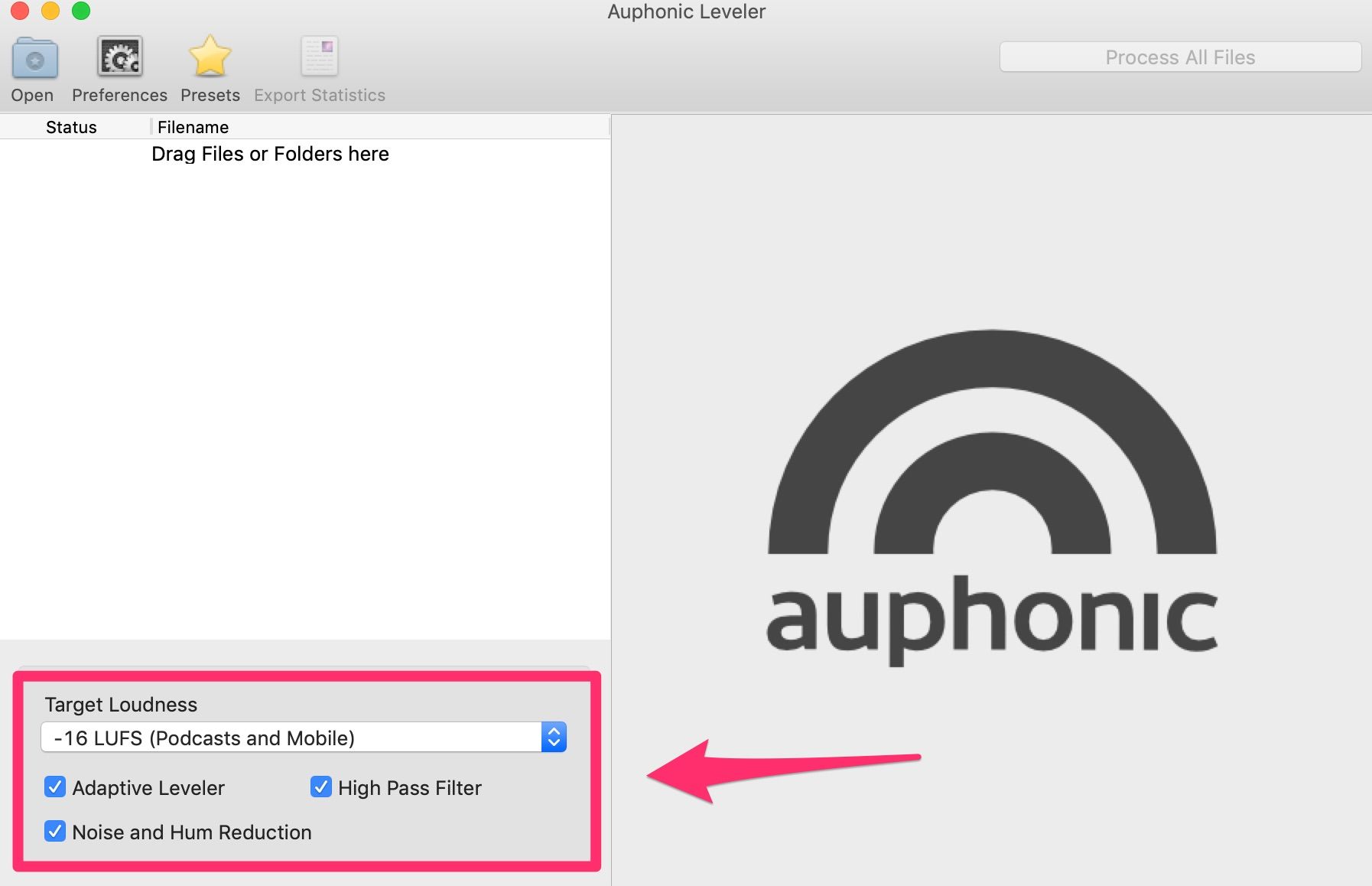Screen dimensions: 1372x886
Task: Maximize the window with the green button
Action: tap(81, 11)
